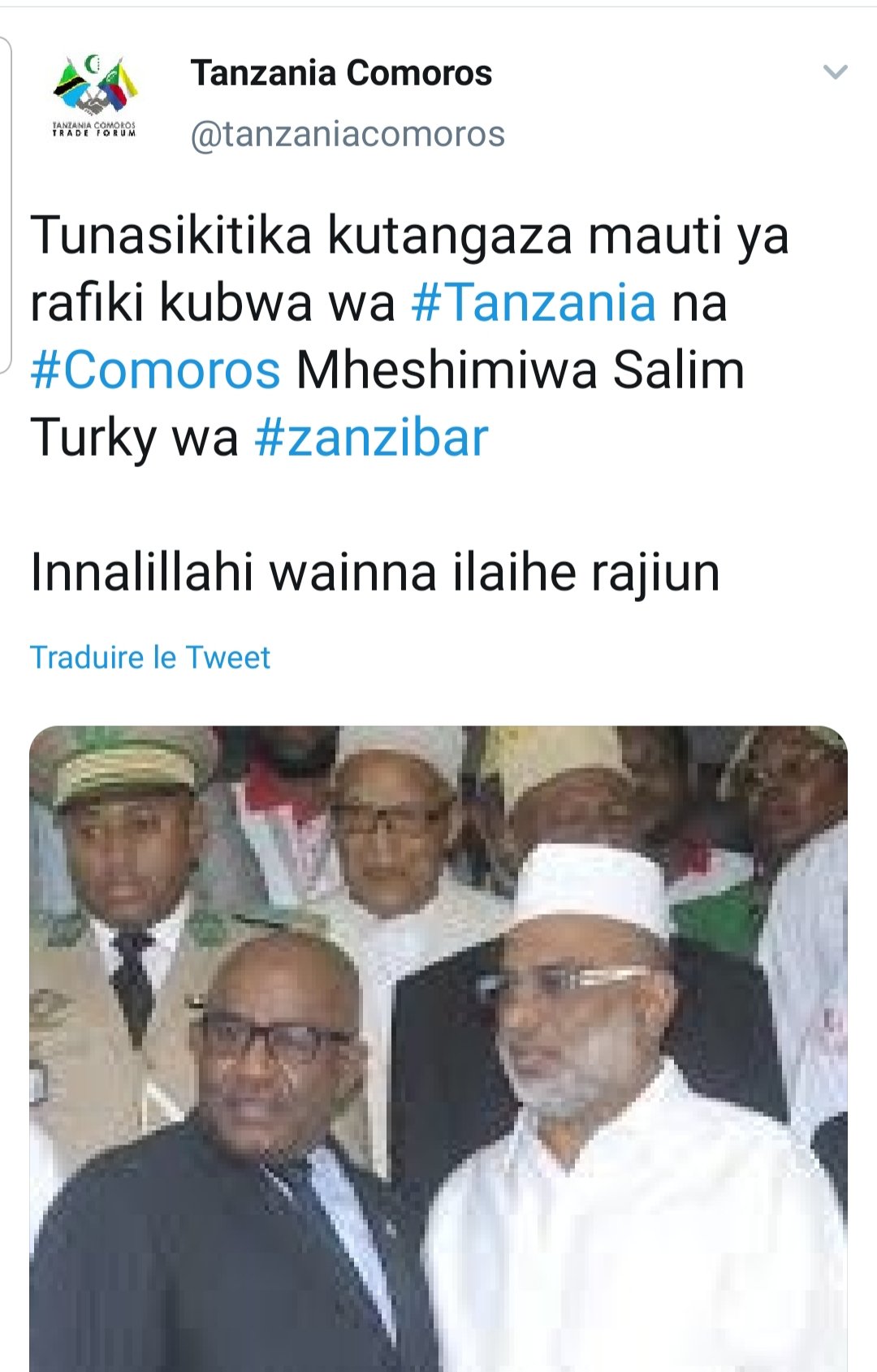Visit the @tanzaniacomoros handle
Image resolution: width=877 pixels, height=1372 pixels.
coord(348,134)
